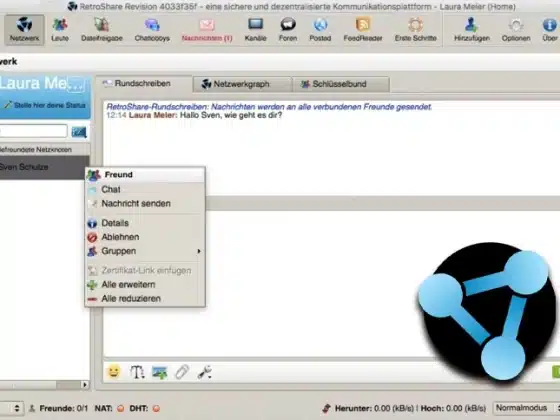Click the Hinzufügen add-friend icon
Screen dimensions: 560x420
tap(471, 30)
